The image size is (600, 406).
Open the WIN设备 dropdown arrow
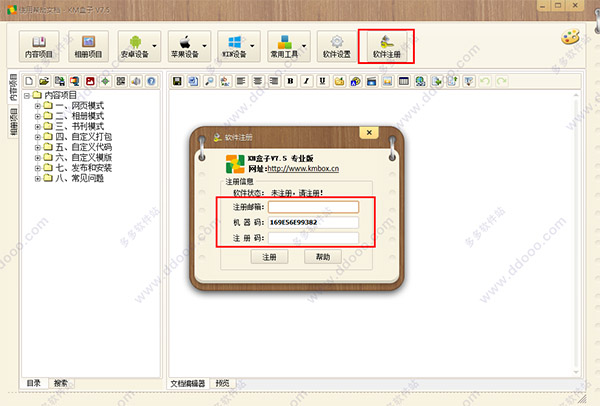(253, 46)
